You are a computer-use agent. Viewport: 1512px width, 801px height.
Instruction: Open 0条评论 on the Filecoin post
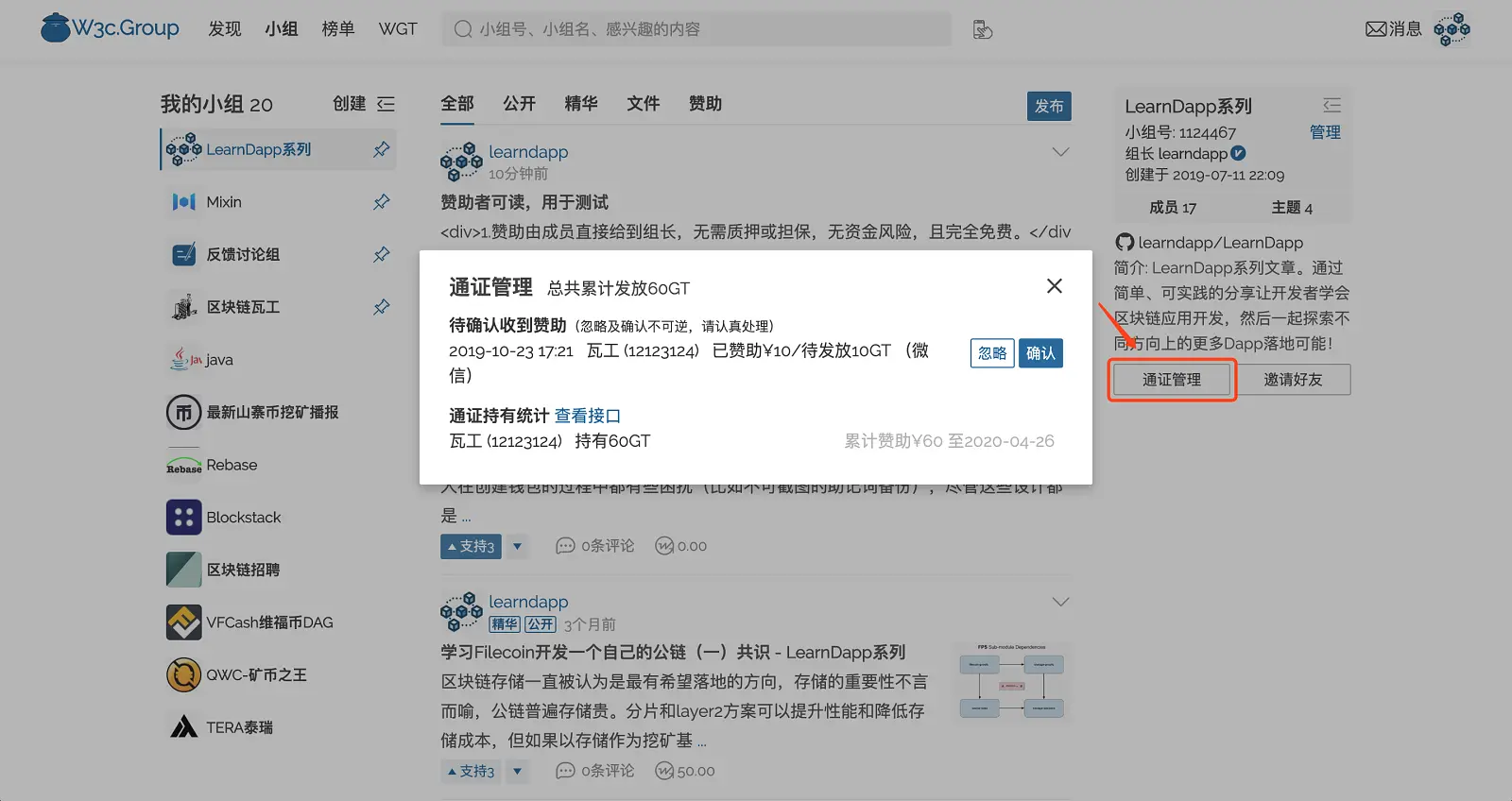(x=595, y=771)
